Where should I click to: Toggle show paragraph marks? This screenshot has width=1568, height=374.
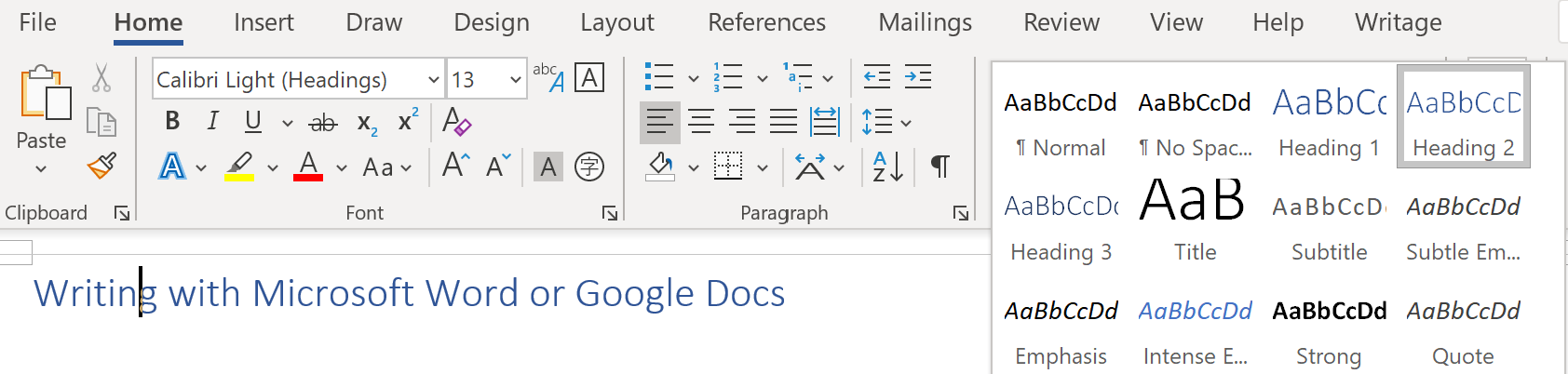pos(940,167)
